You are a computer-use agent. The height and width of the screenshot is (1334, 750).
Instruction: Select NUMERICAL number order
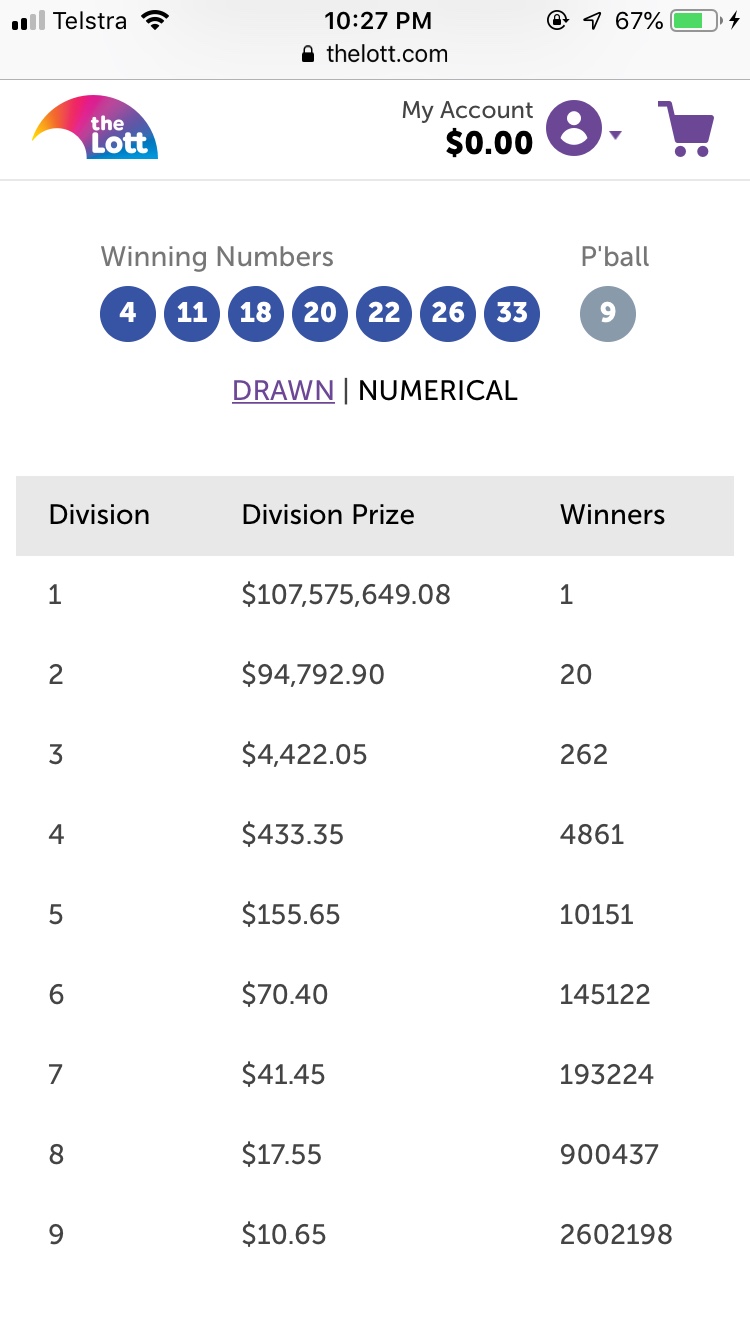click(438, 391)
